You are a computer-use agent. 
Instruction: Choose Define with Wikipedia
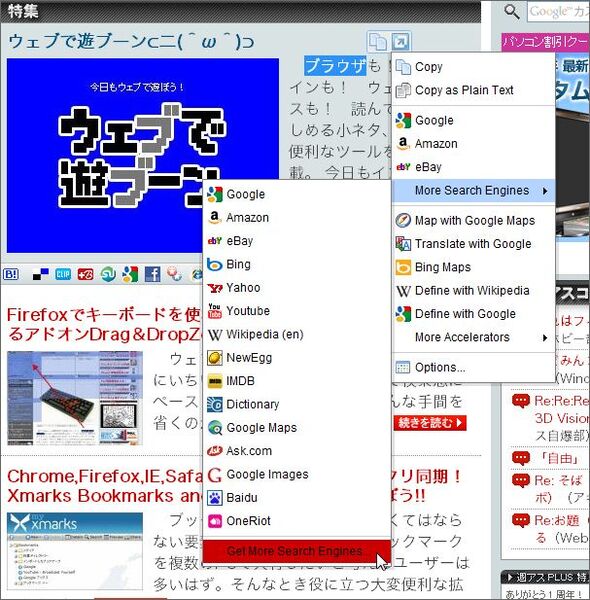[x=473, y=290]
